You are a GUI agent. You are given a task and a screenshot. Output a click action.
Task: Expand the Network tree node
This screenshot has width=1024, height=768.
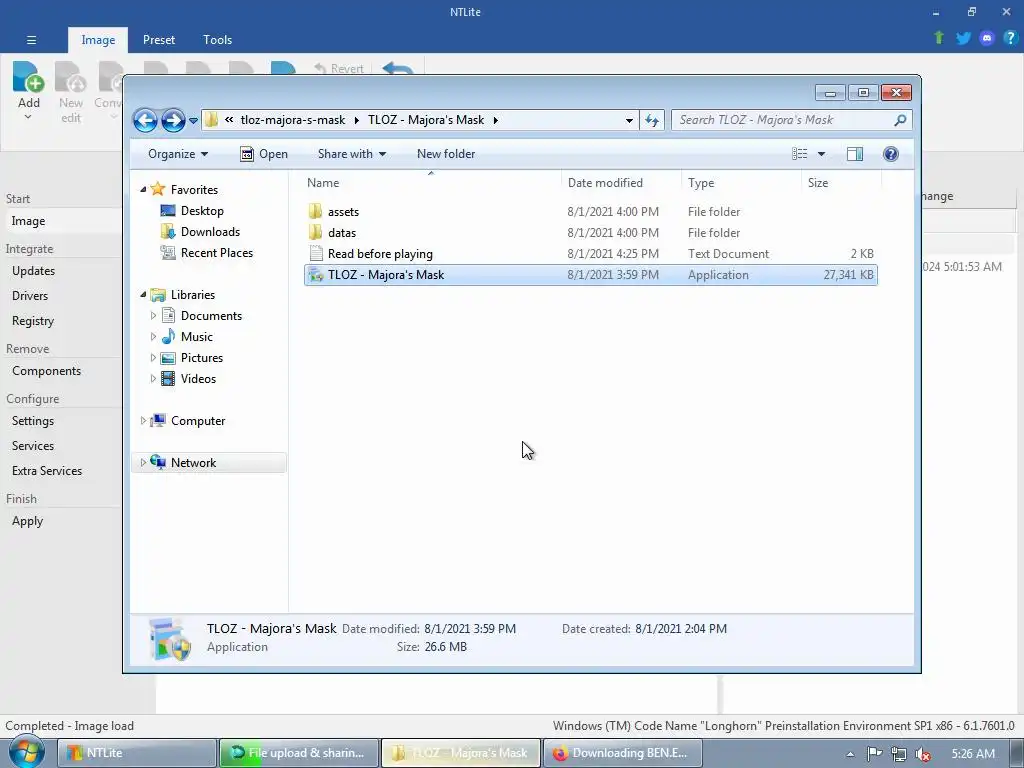(143, 462)
